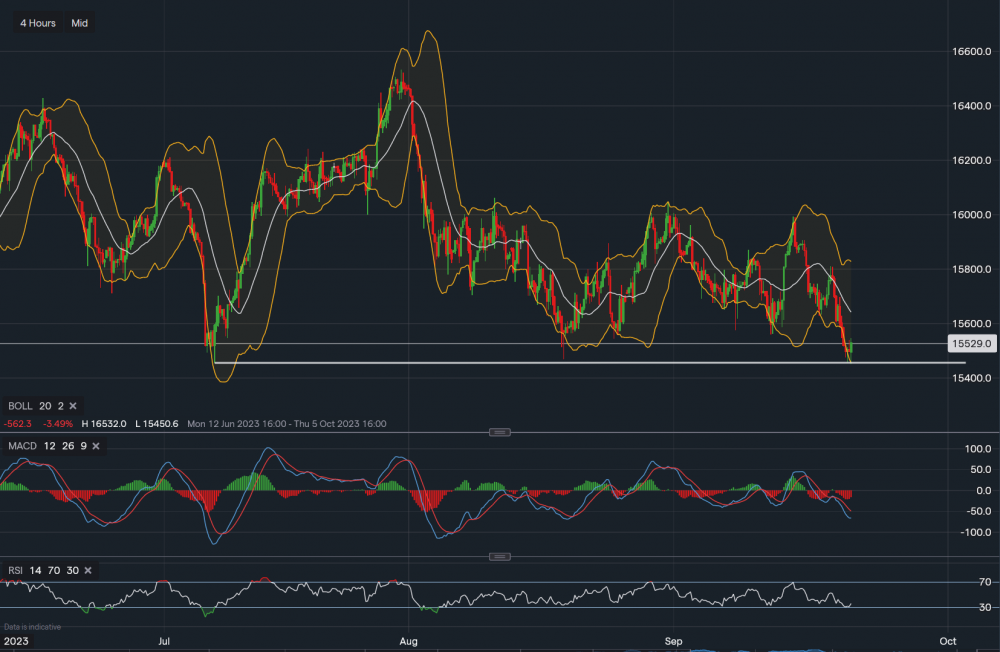The image size is (1000, 652).
Task: Open BOLL settings by clicking its label
Action: 20,406
